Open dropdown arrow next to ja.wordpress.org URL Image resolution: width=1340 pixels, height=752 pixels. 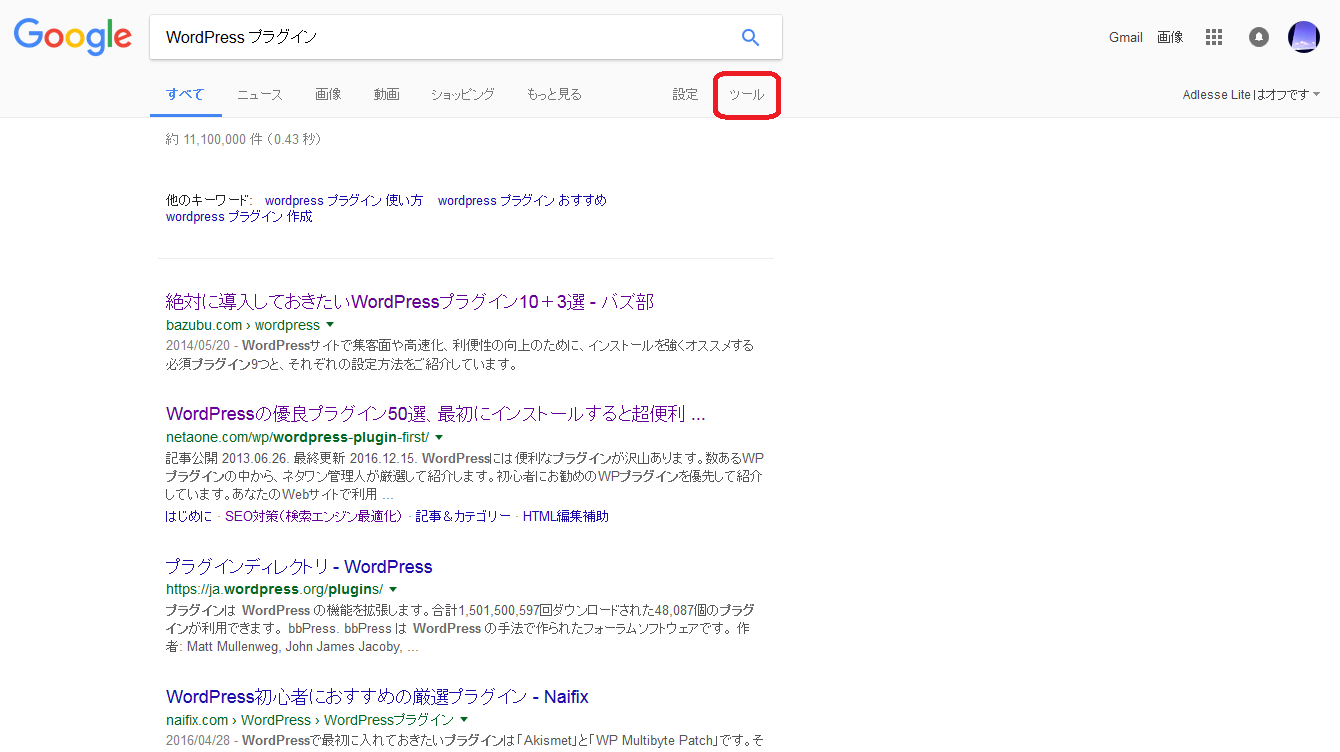(x=393, y=589)
